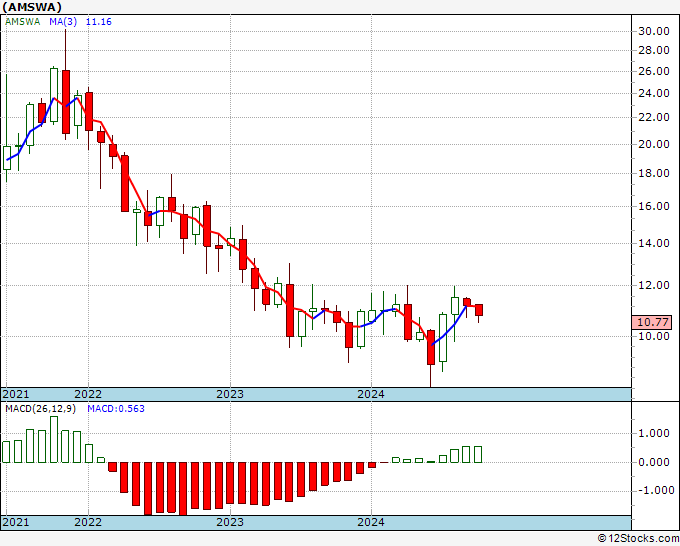Click the 28.00 price axis label
Viewport: 680px width, 546px height.
click(654, 50)
